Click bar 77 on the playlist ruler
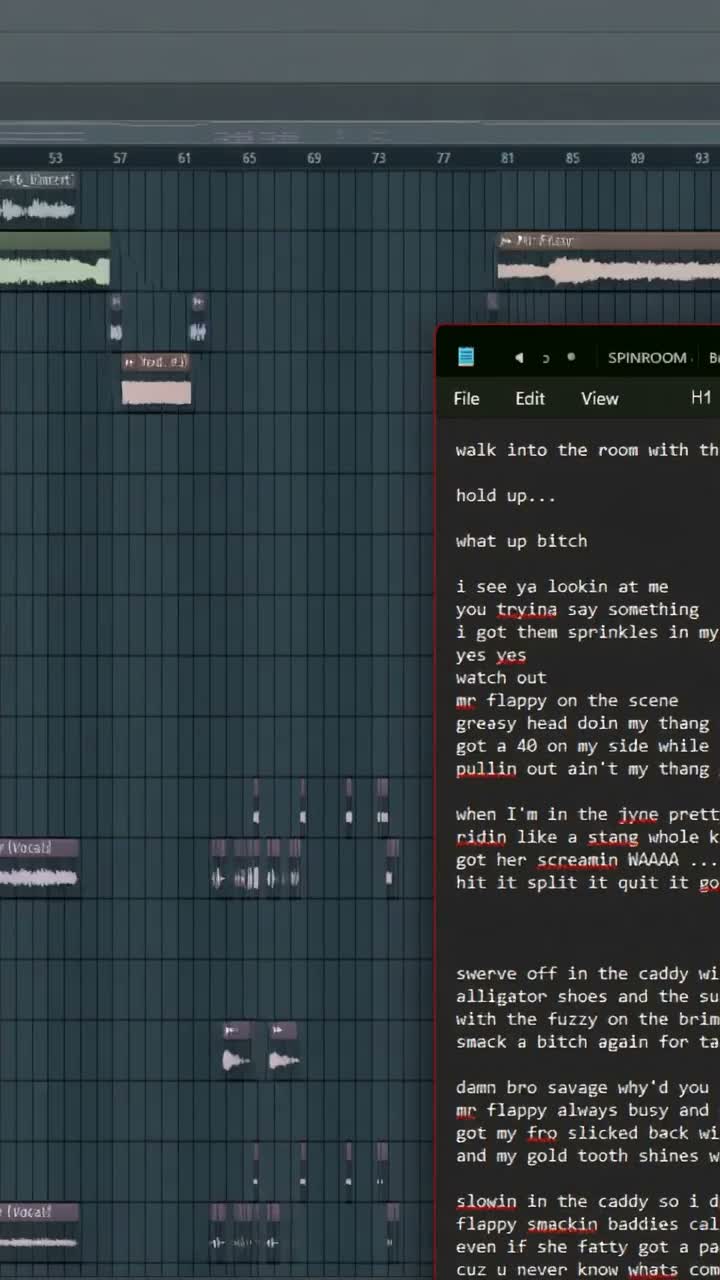The image size is (720, 1280). point(443,158)
